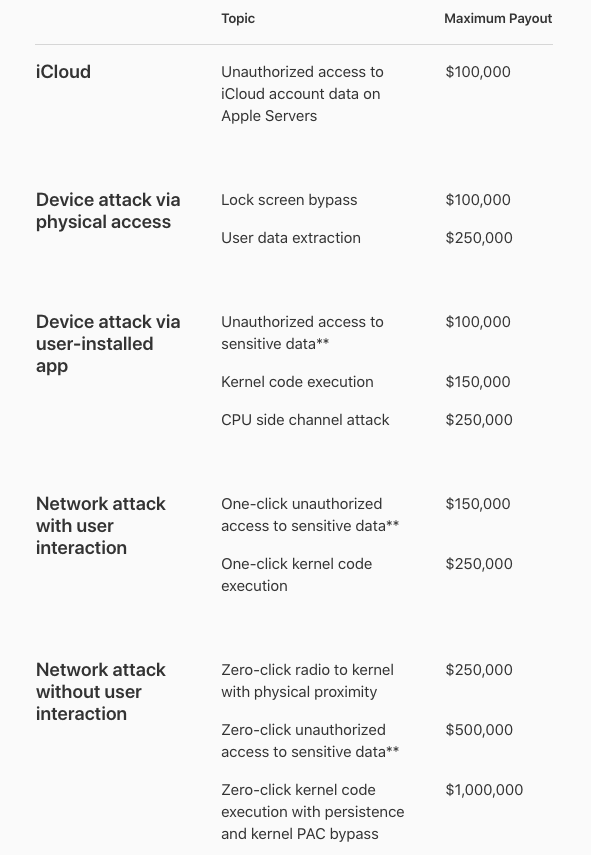This screenshot has width=591, height=855.
Task: Click the iCloud $100,000 payout value
Action: 478,72
